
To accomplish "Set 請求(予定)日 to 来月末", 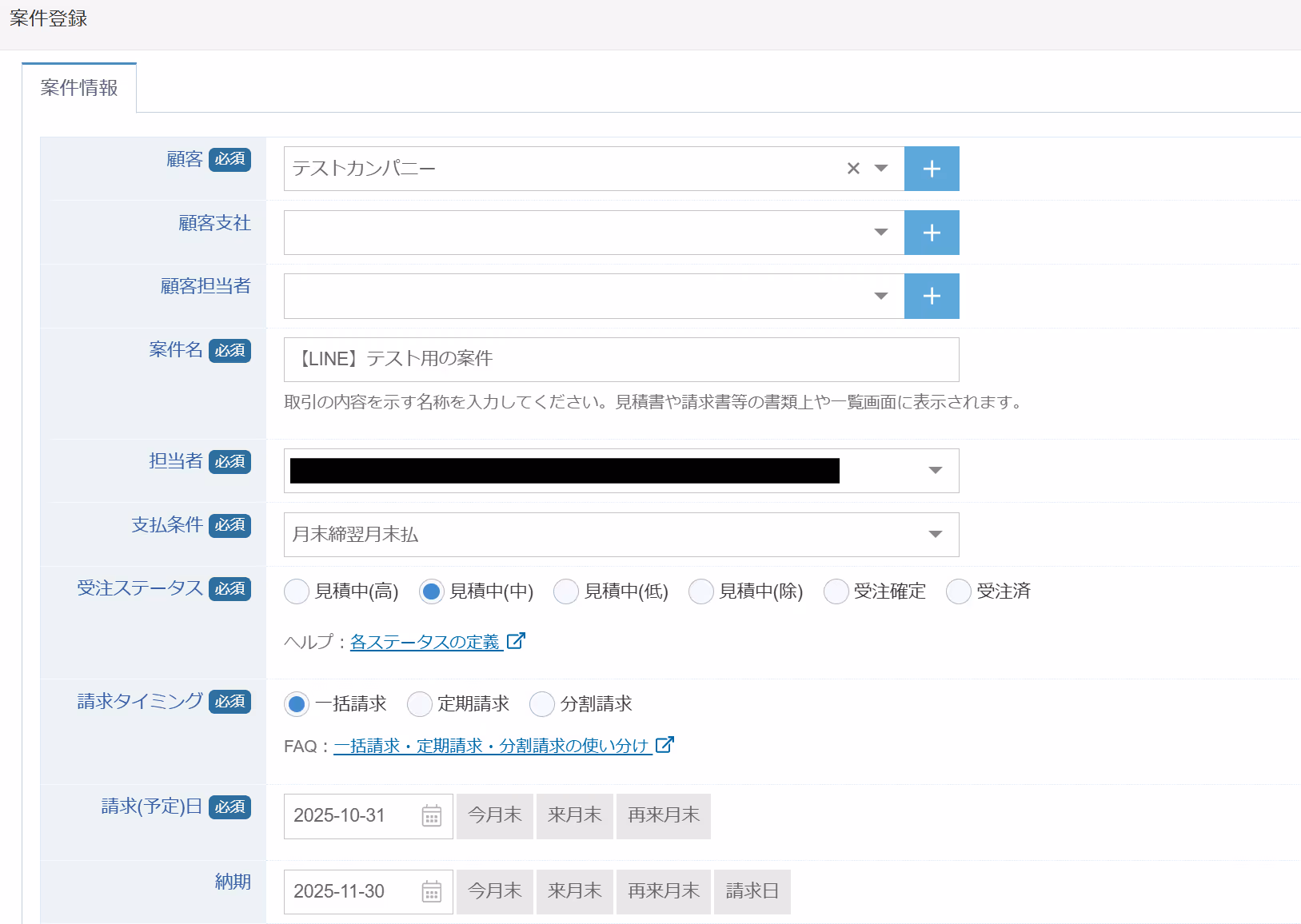I will pos(575,816).
